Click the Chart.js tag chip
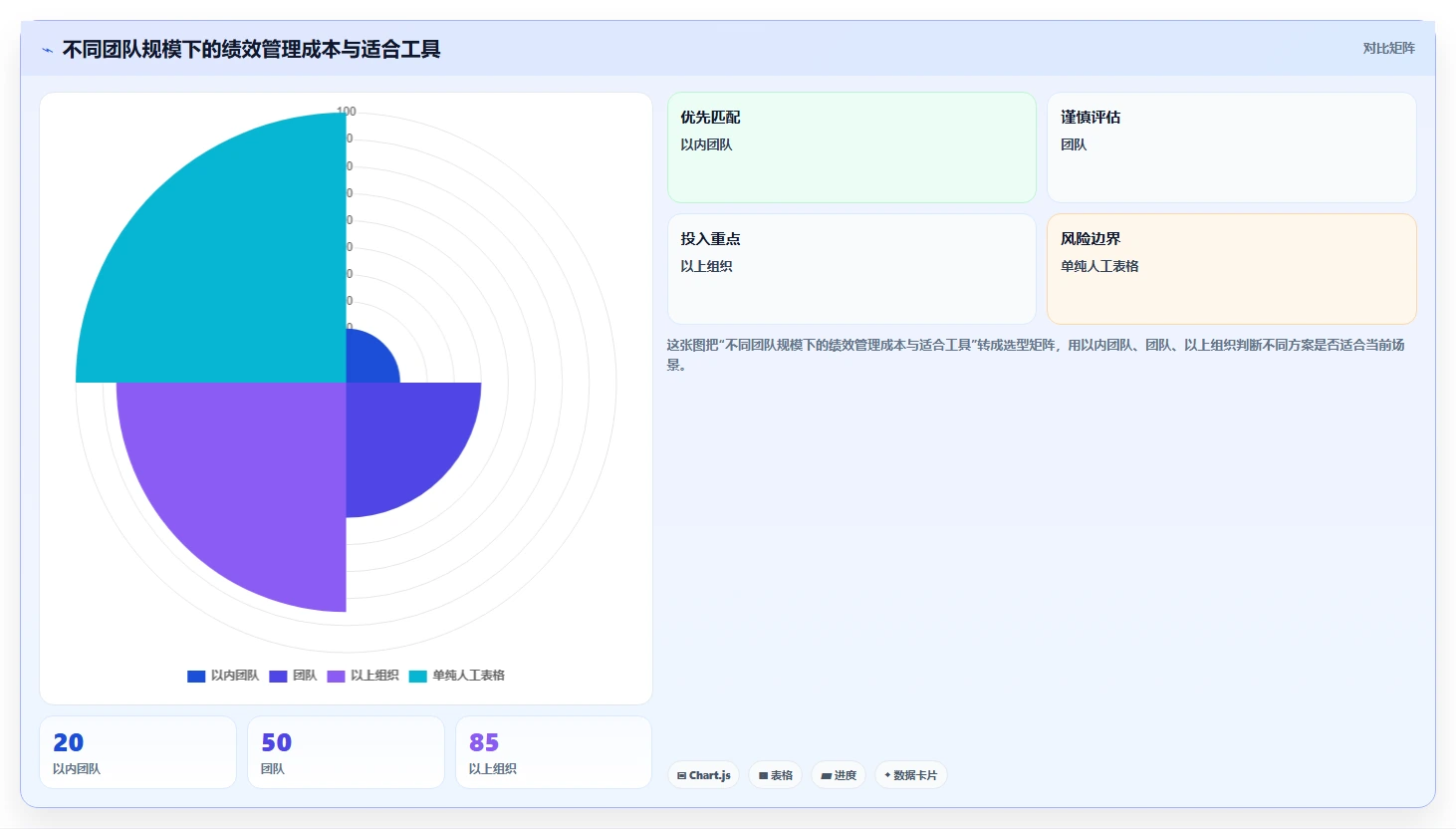 click(x=703, y=775)
